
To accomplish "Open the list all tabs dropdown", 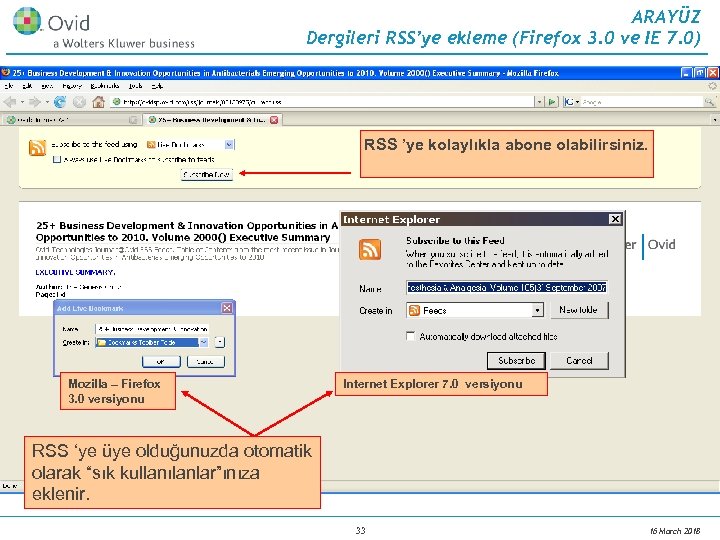I will tap(714, 120).
